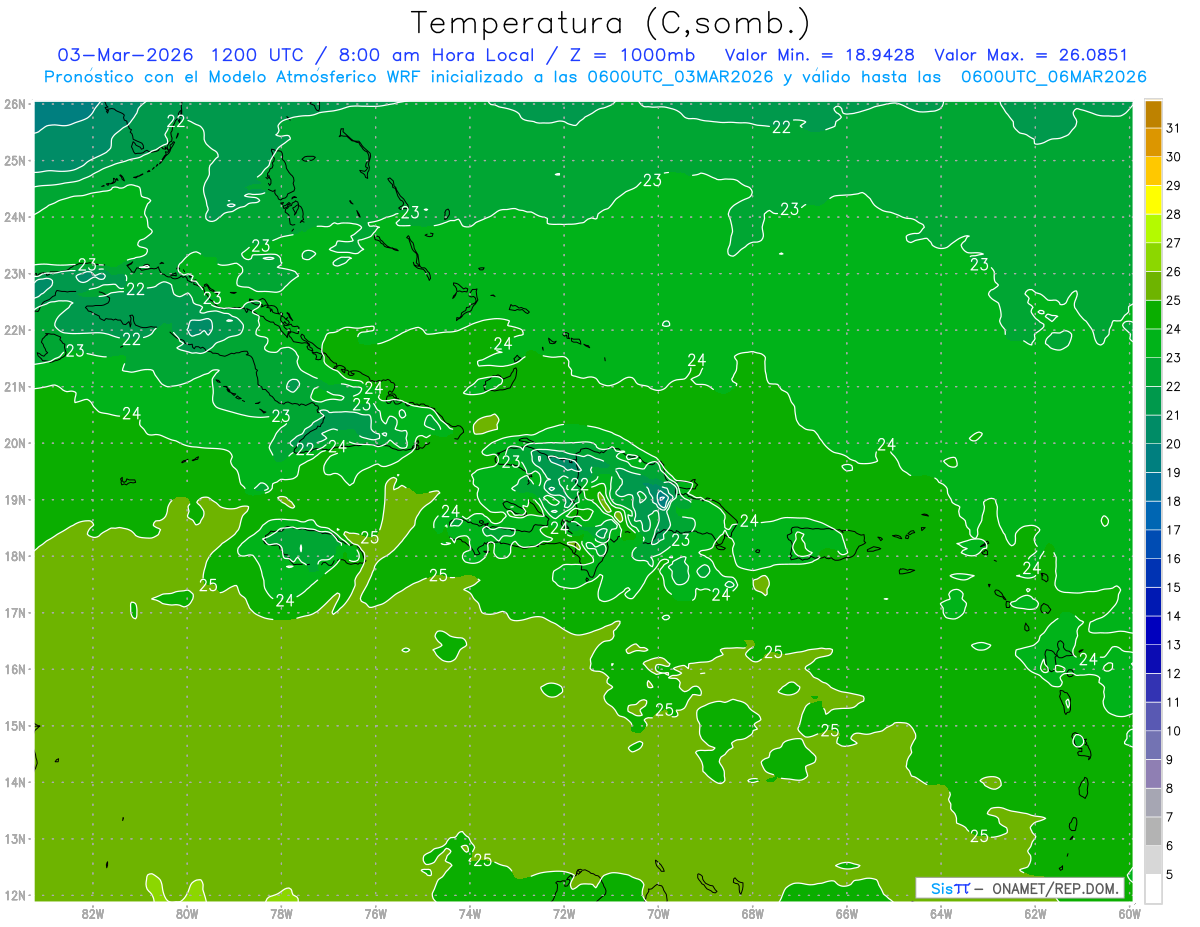
Task: Click 'Valor Min. = 18.9428'
Action: click(x=819, y=55)
